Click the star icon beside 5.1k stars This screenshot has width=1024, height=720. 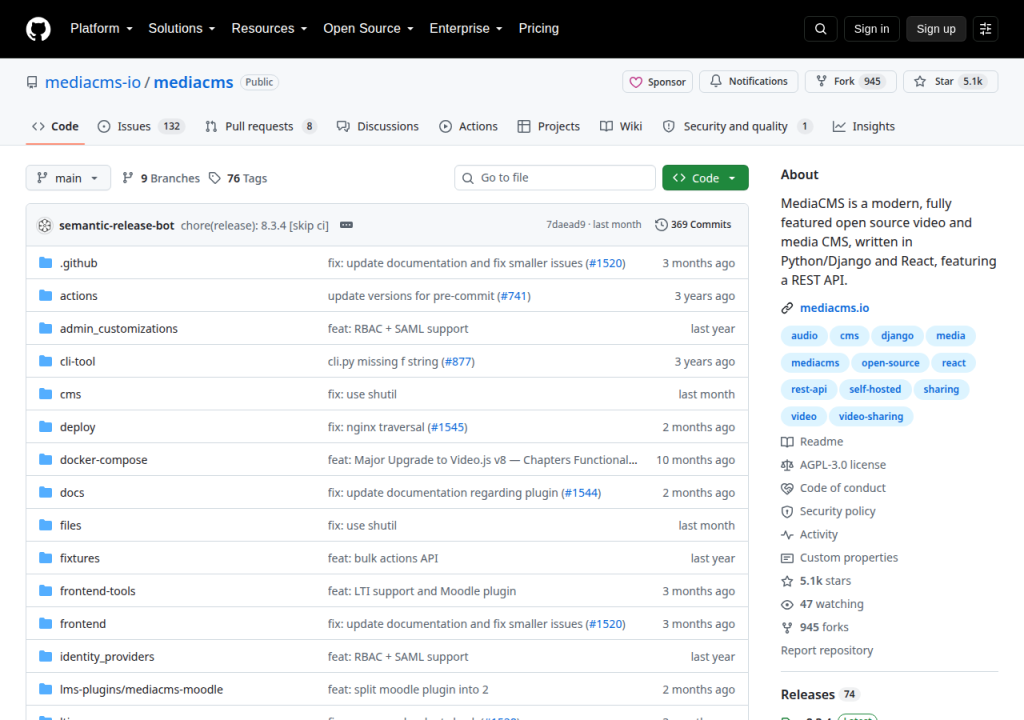click(x=787, y=581)
